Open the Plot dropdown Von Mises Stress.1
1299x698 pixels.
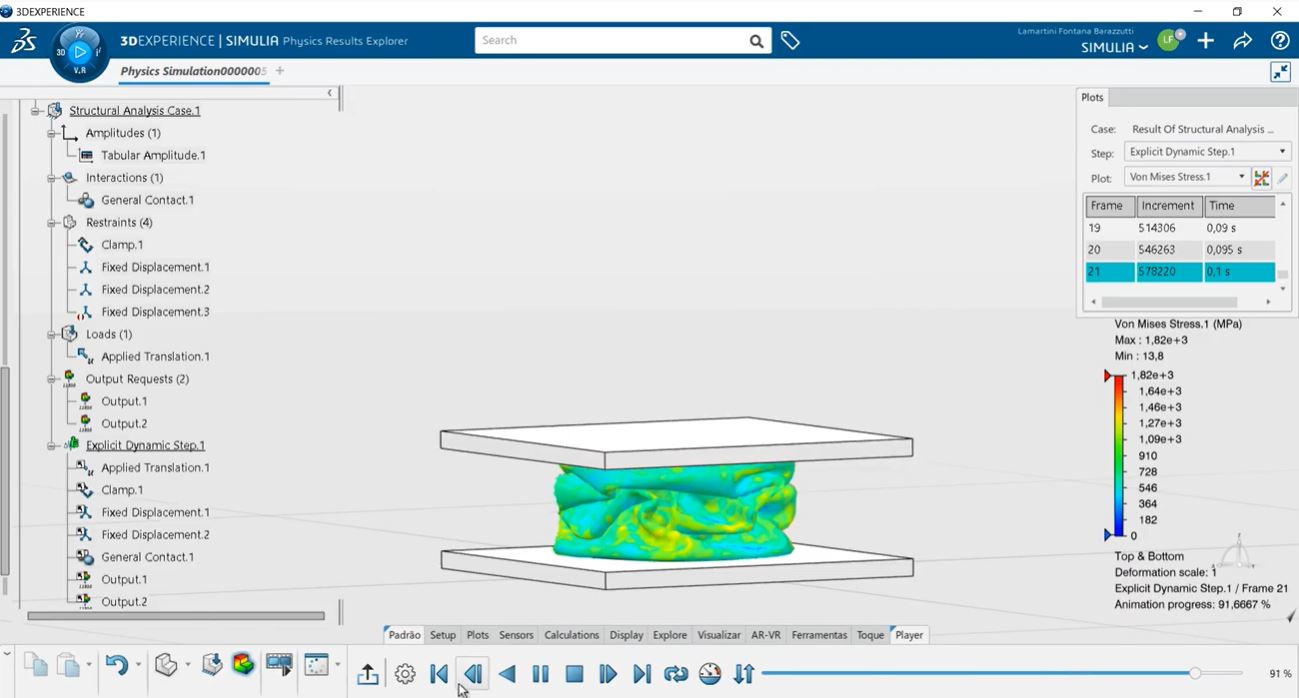point(1186,177)
